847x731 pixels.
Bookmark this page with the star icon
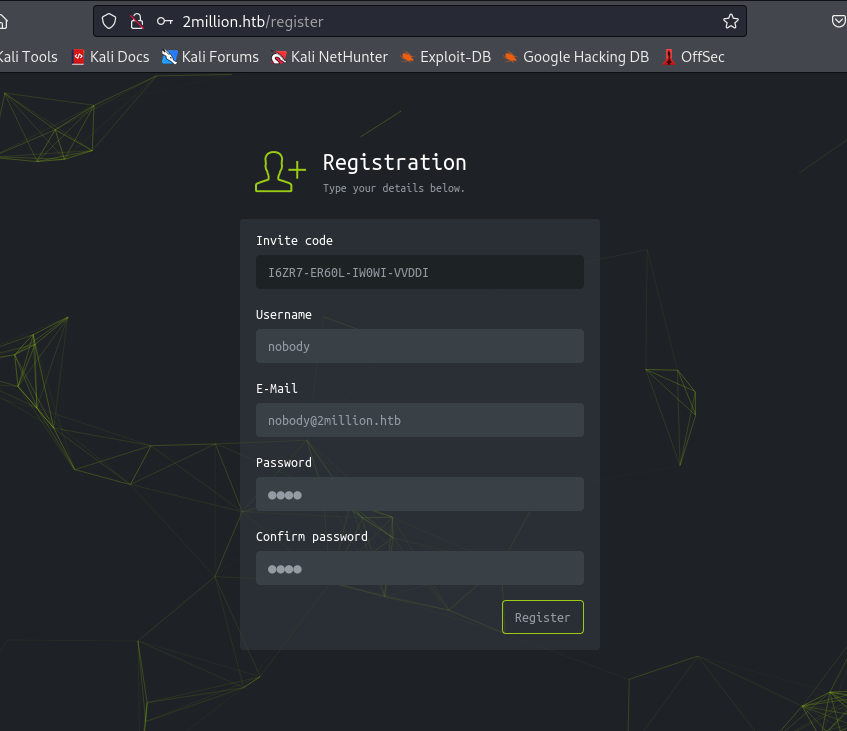(731, 21)
